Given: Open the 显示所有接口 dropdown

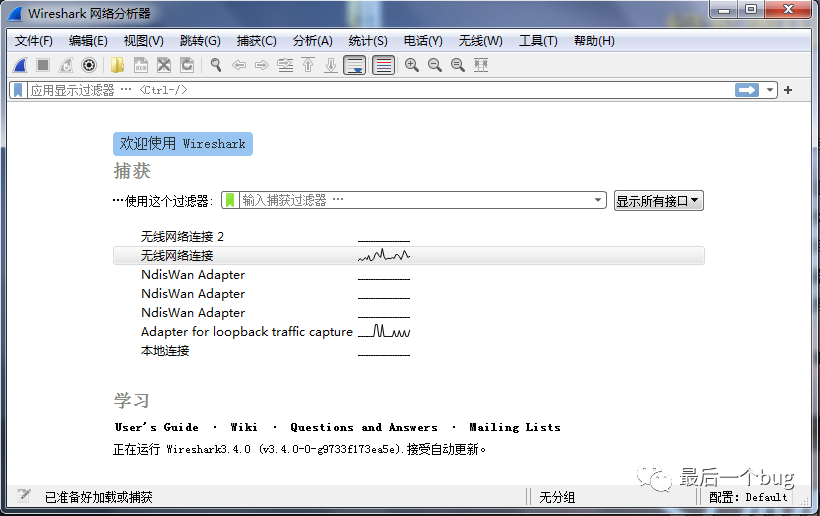Looking at the screenshot, I should click(x=659, y=200).
